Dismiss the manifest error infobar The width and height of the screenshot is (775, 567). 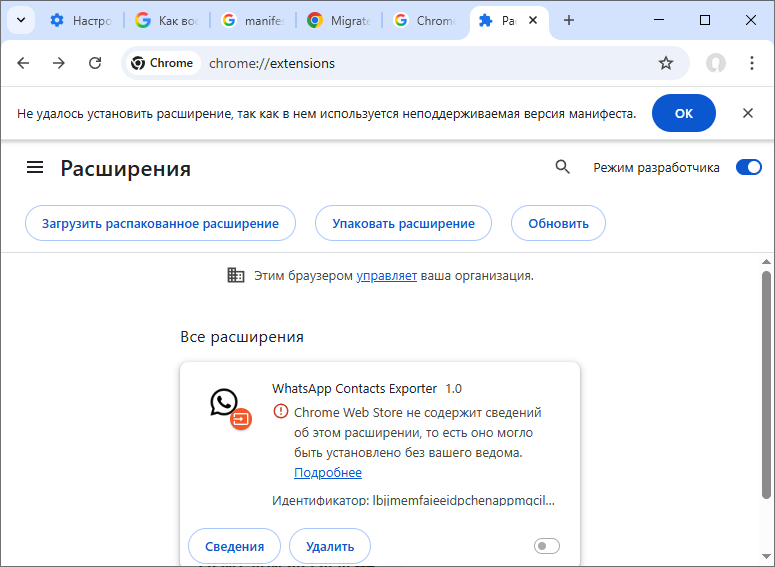coord(748,113)
